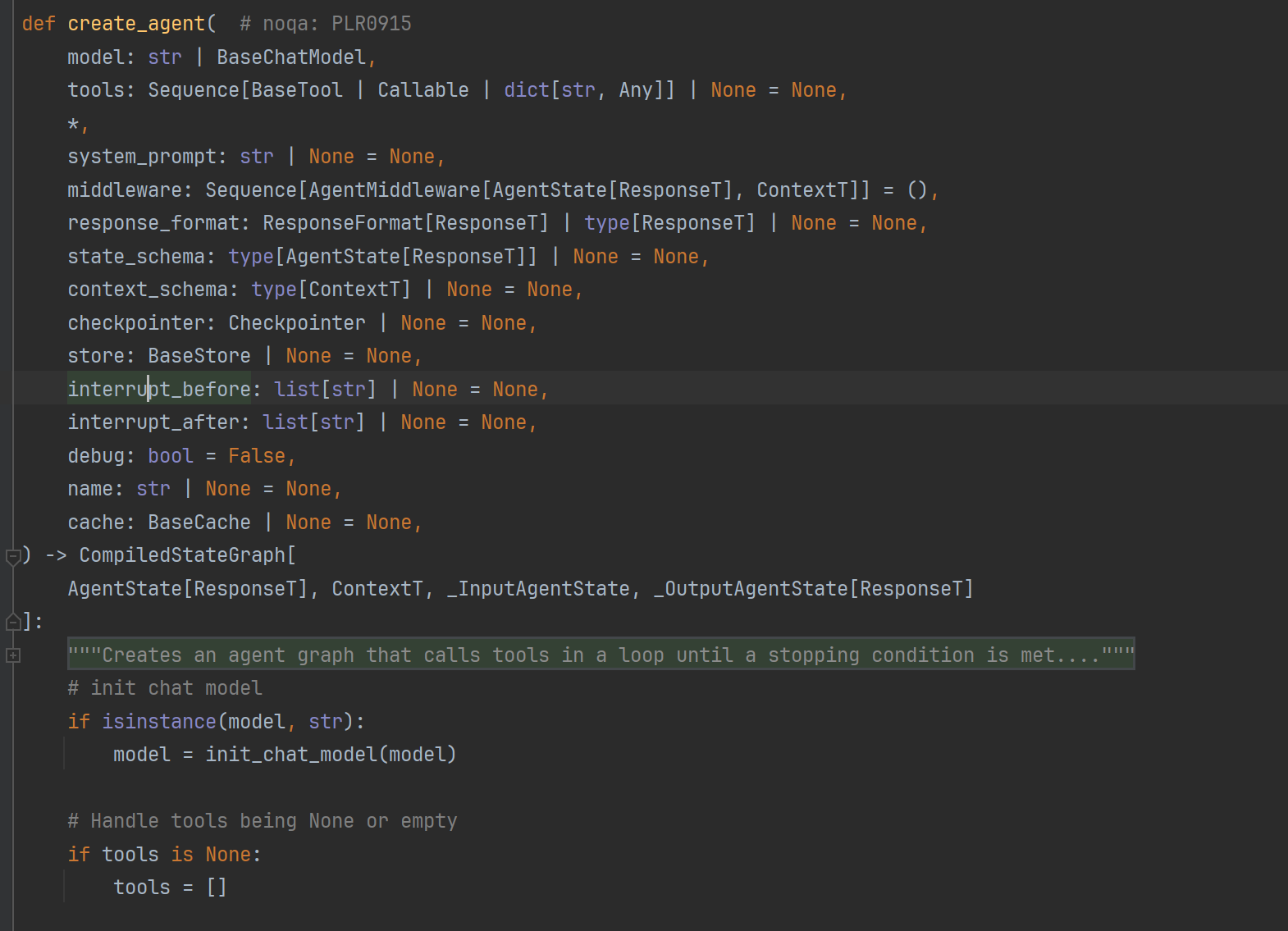Image resolution: width=1288 pixels, height=931 pixels.
Task: Click the lone asterisk keyword-only separator
Action: [x=73, y=125]
